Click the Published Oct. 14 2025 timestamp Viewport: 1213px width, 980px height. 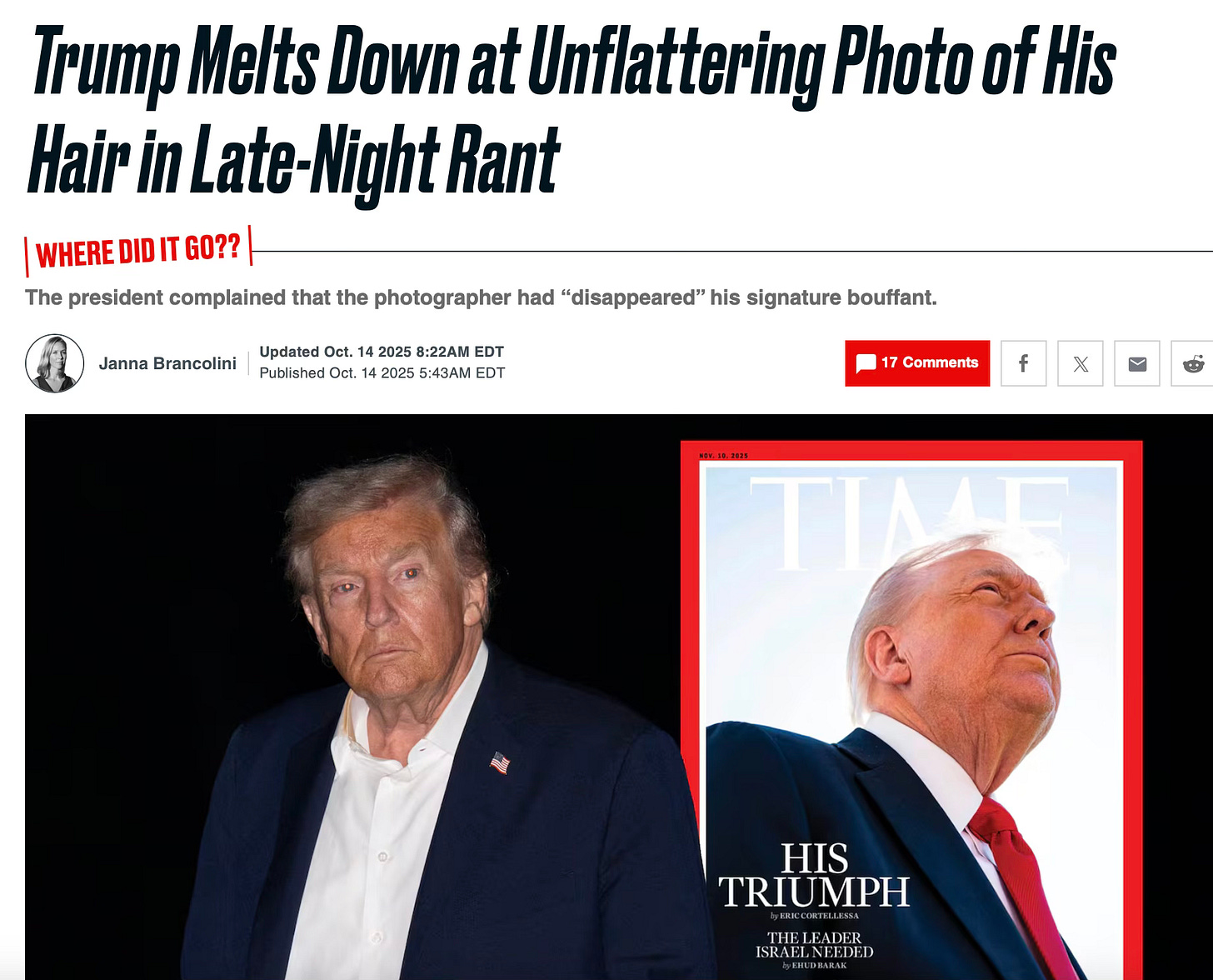[x=382, y=372]
